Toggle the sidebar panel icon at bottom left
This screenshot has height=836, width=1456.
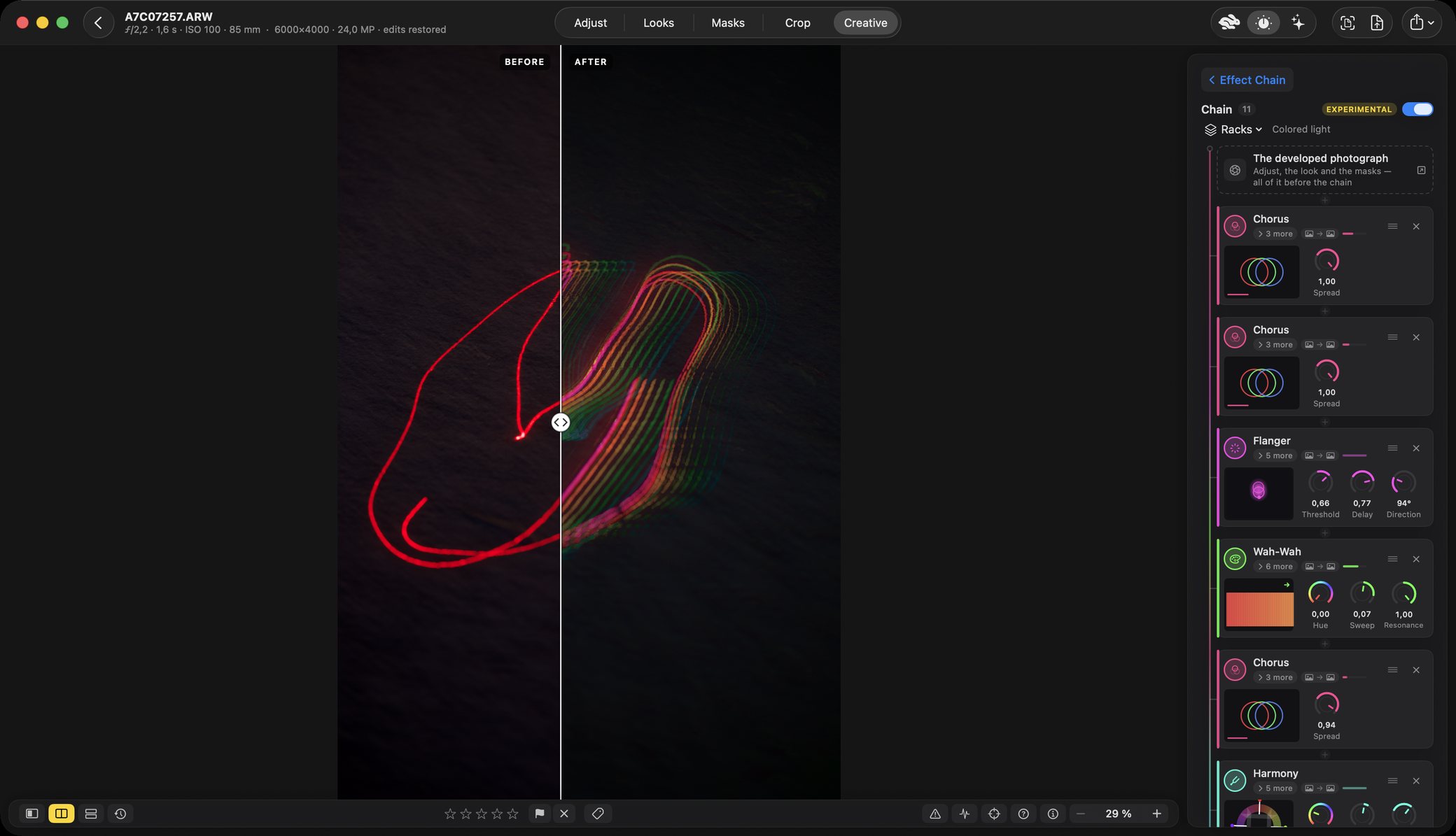tap(31, 814)
